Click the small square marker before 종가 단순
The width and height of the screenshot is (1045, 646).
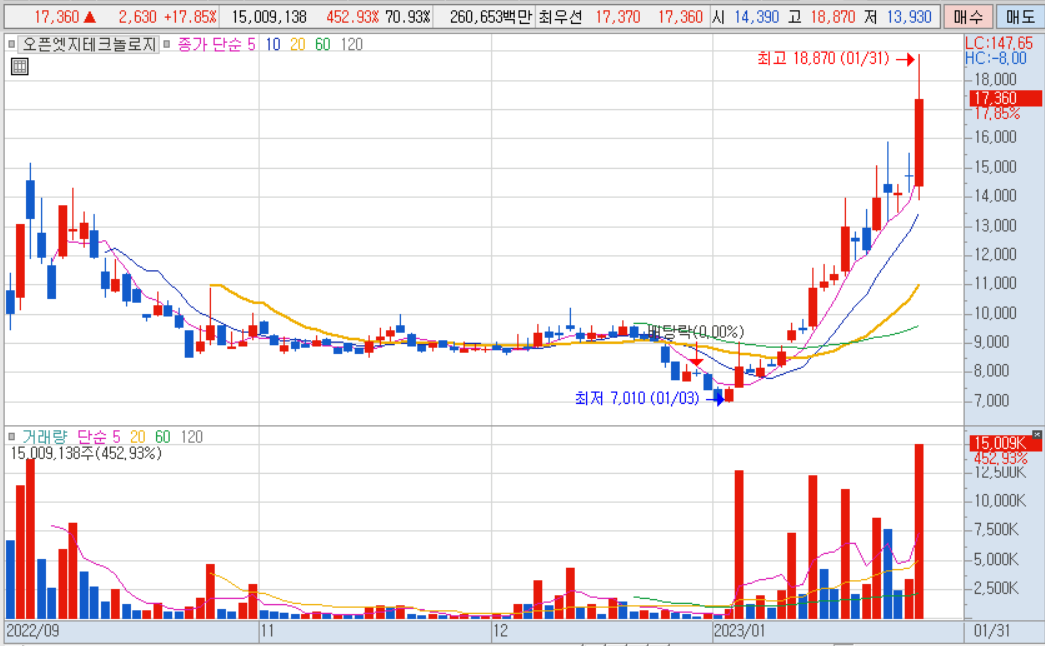(x=167, y=44)
